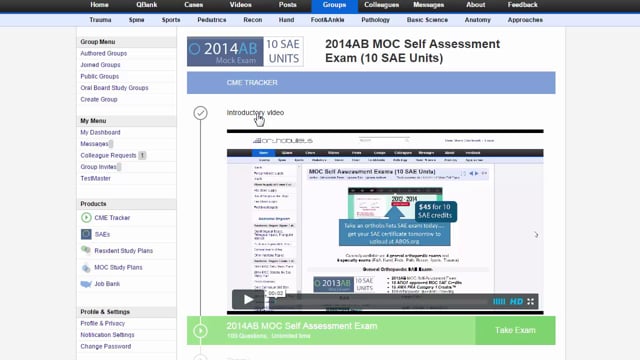Open Colleague Requests link
The image size is (640, 360).
(x=108, y=156)
